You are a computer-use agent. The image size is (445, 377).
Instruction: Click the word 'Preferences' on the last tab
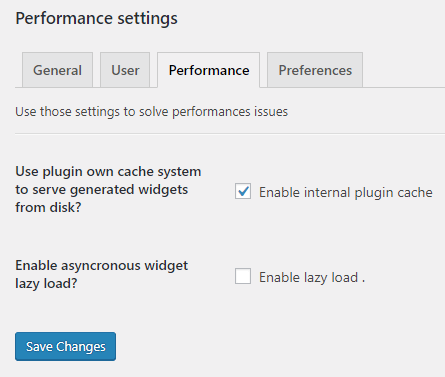(315, 70)
